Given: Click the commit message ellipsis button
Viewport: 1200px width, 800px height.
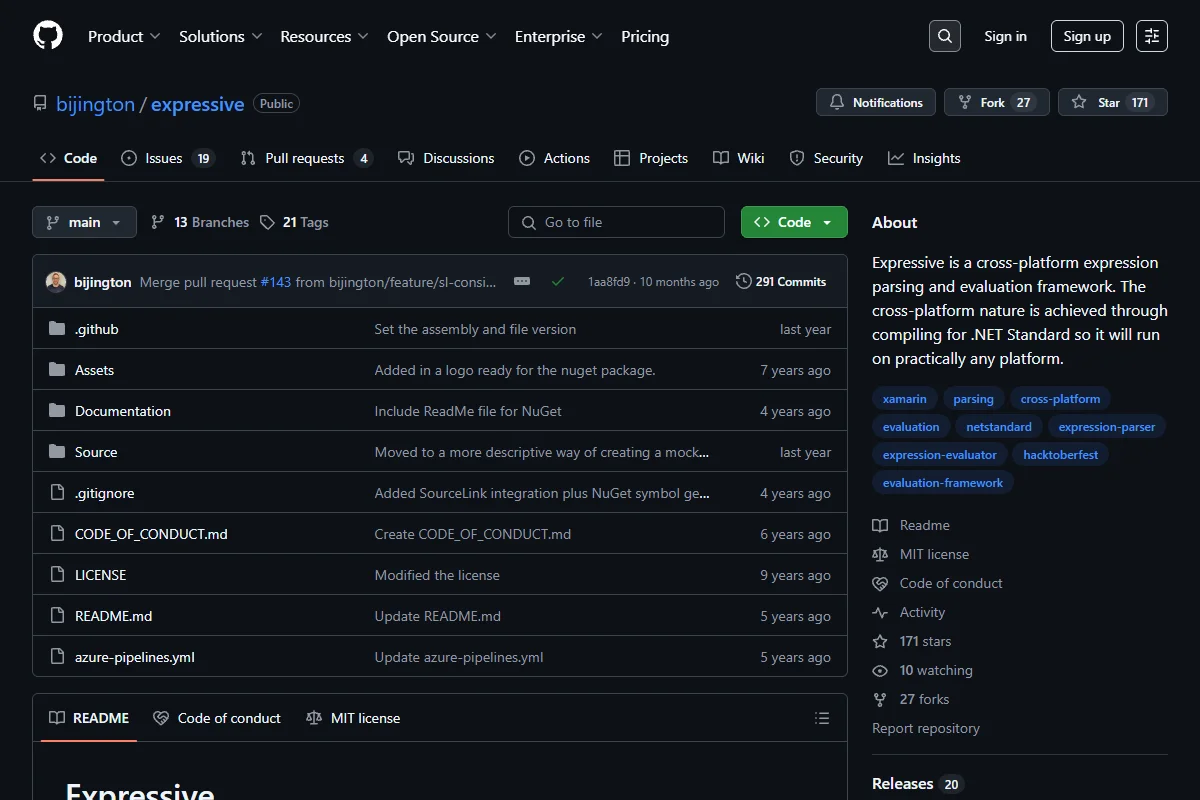Looking at the screenshot, I should [522, 282].
